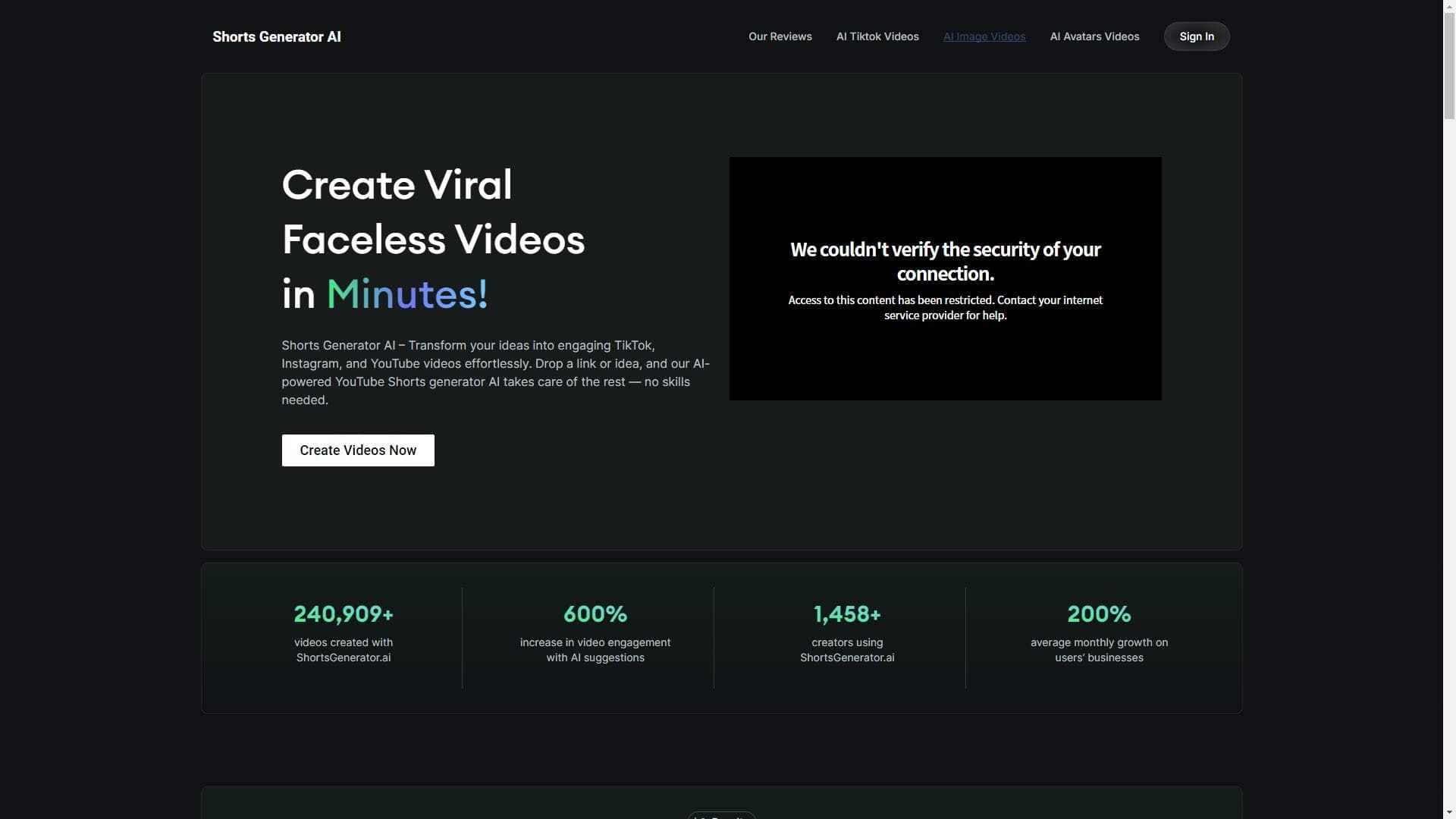1456x819 pixels.
Task: Click the connection security error heading
Action: point(945,261)
